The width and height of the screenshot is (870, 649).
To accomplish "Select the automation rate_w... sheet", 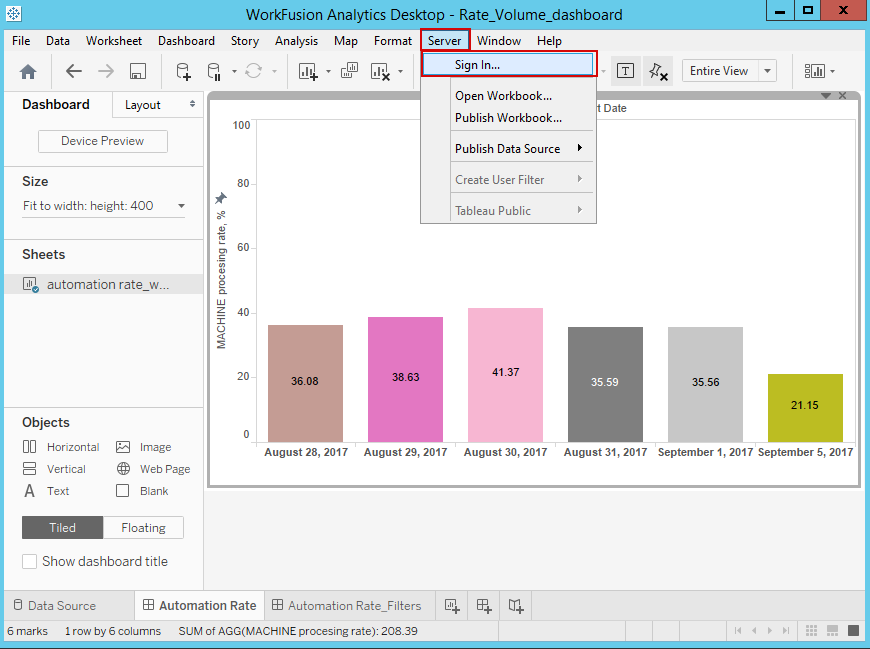I will click(x=103, y=285).
